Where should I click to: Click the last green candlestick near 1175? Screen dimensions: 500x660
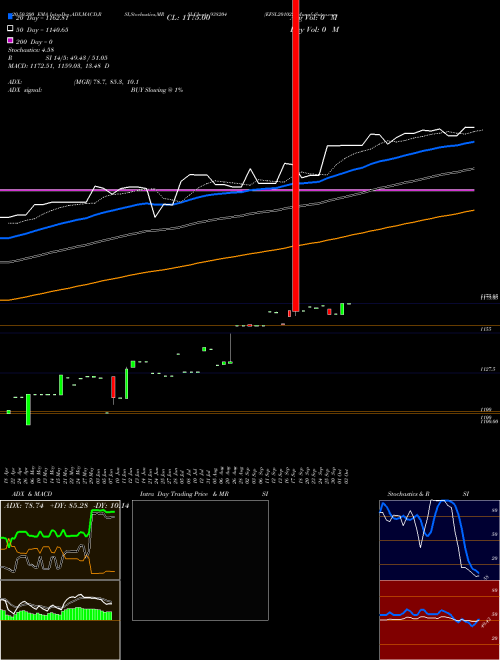(x=342, y=309)
